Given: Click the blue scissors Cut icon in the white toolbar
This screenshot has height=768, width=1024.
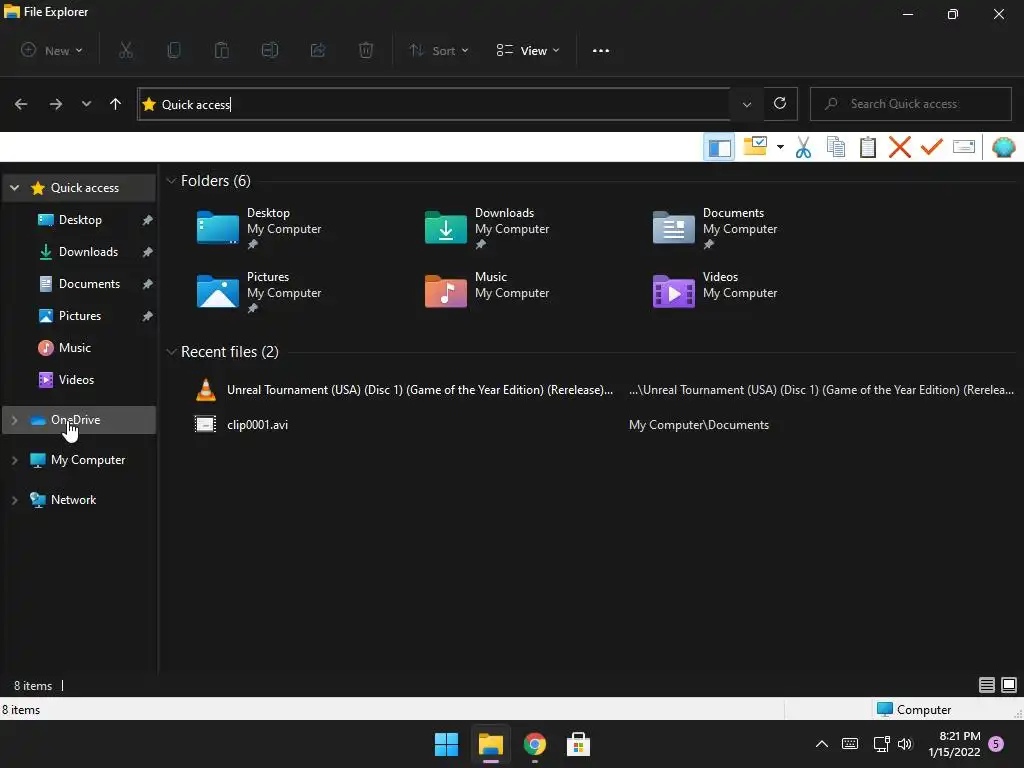Looking at the screenshot, I should click(803, 147).
